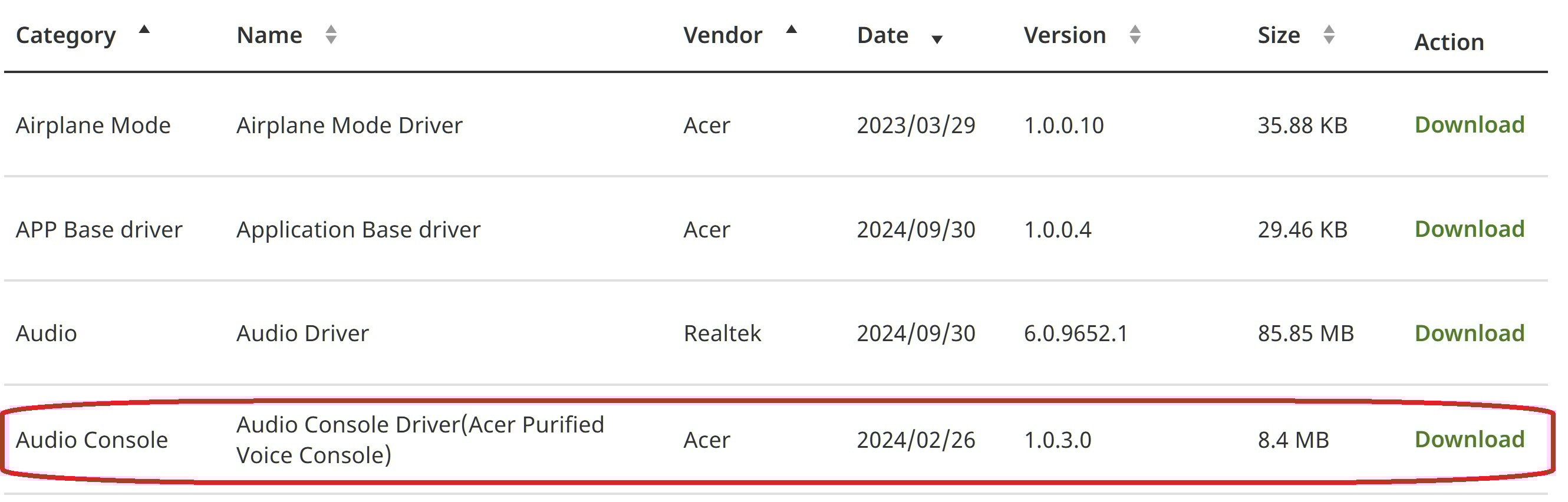The image size is (1568, 502).
Task: Select the Date column header text
Action: click(882, 35)
